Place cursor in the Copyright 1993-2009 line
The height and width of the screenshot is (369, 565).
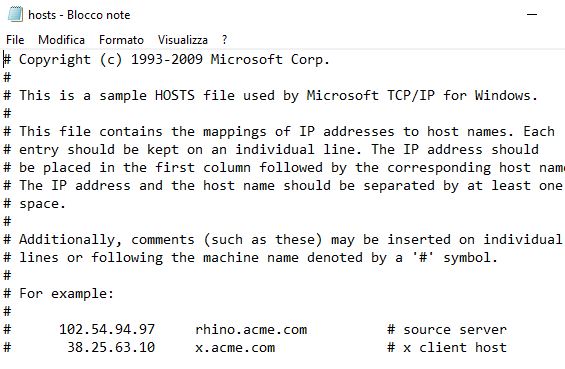(x=166, y=60)
